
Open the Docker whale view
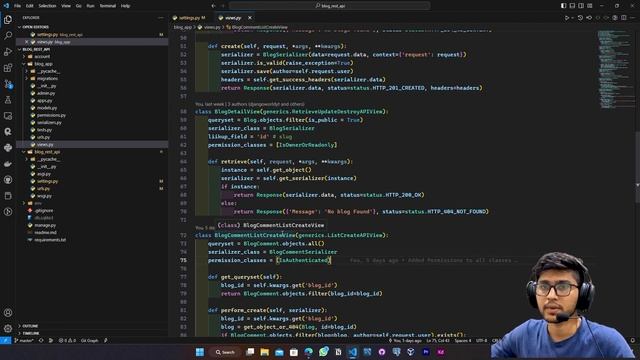point(8,164)
